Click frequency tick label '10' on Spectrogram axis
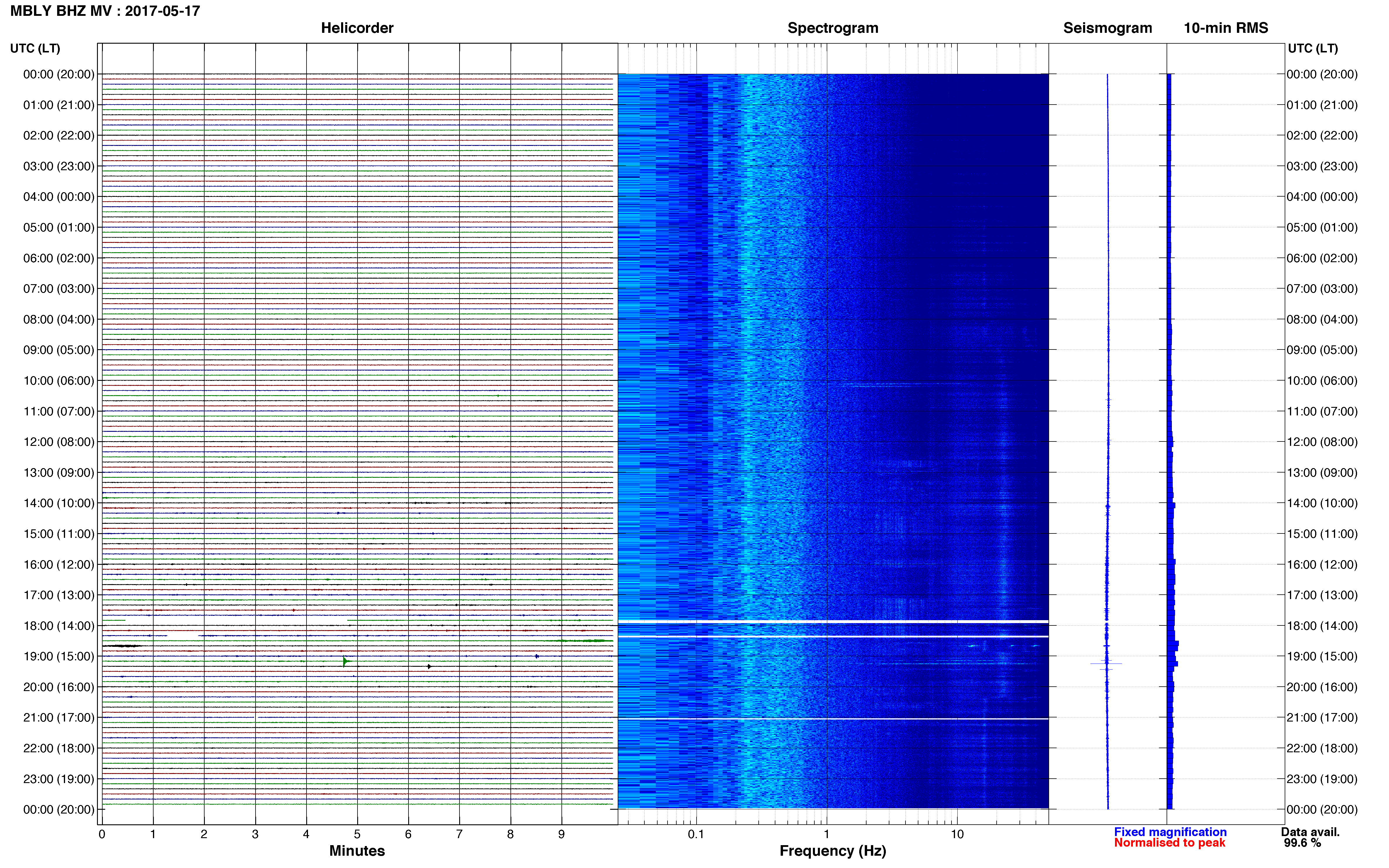1389x868 pixels. click(x=957, y=835)
